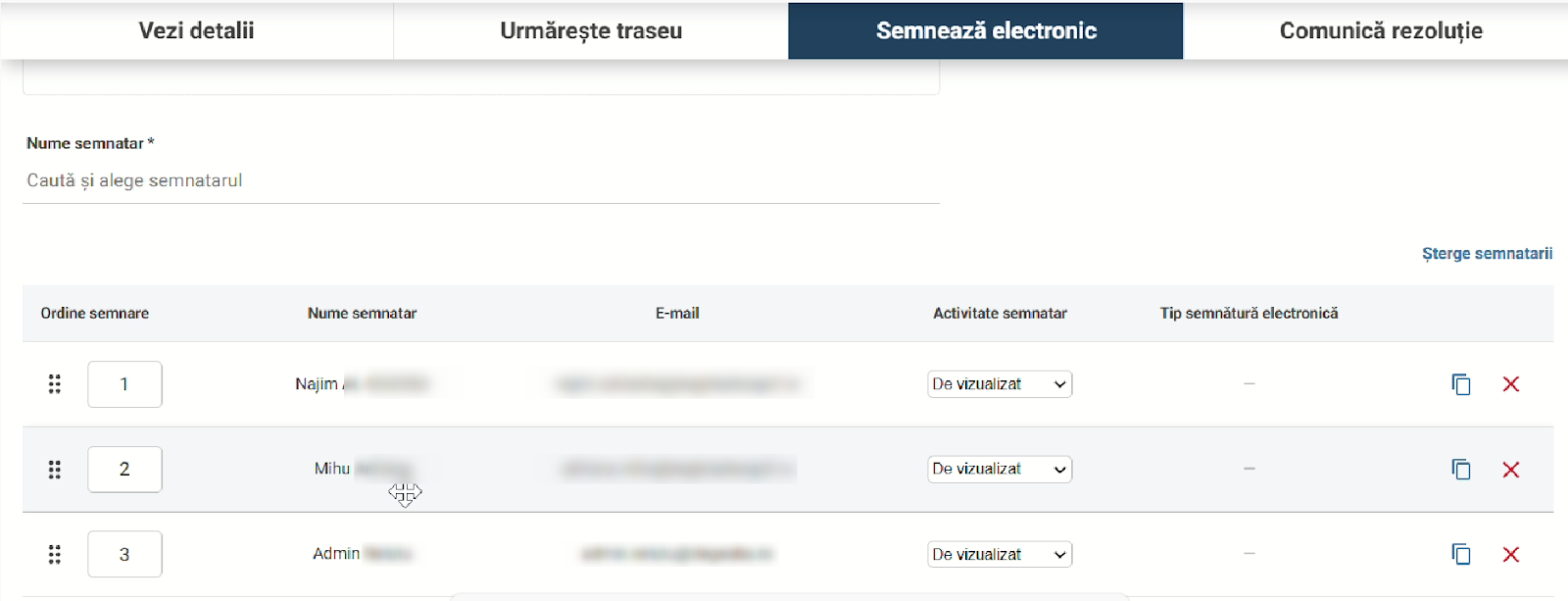Remove signer Admin with red X
Image resolution: width=1568 pixels, height=601 pixels.
pyautogui.click(x=1511, y=555)
